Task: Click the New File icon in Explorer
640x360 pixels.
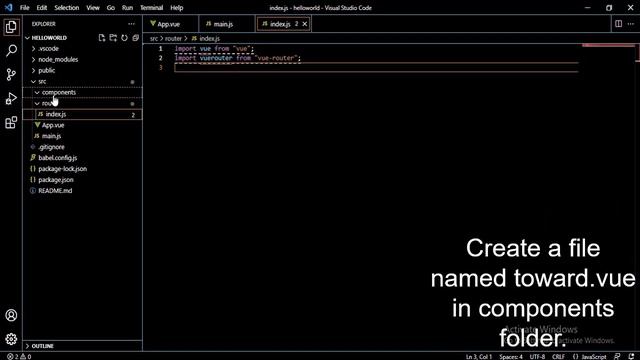Action: (102, 38)
